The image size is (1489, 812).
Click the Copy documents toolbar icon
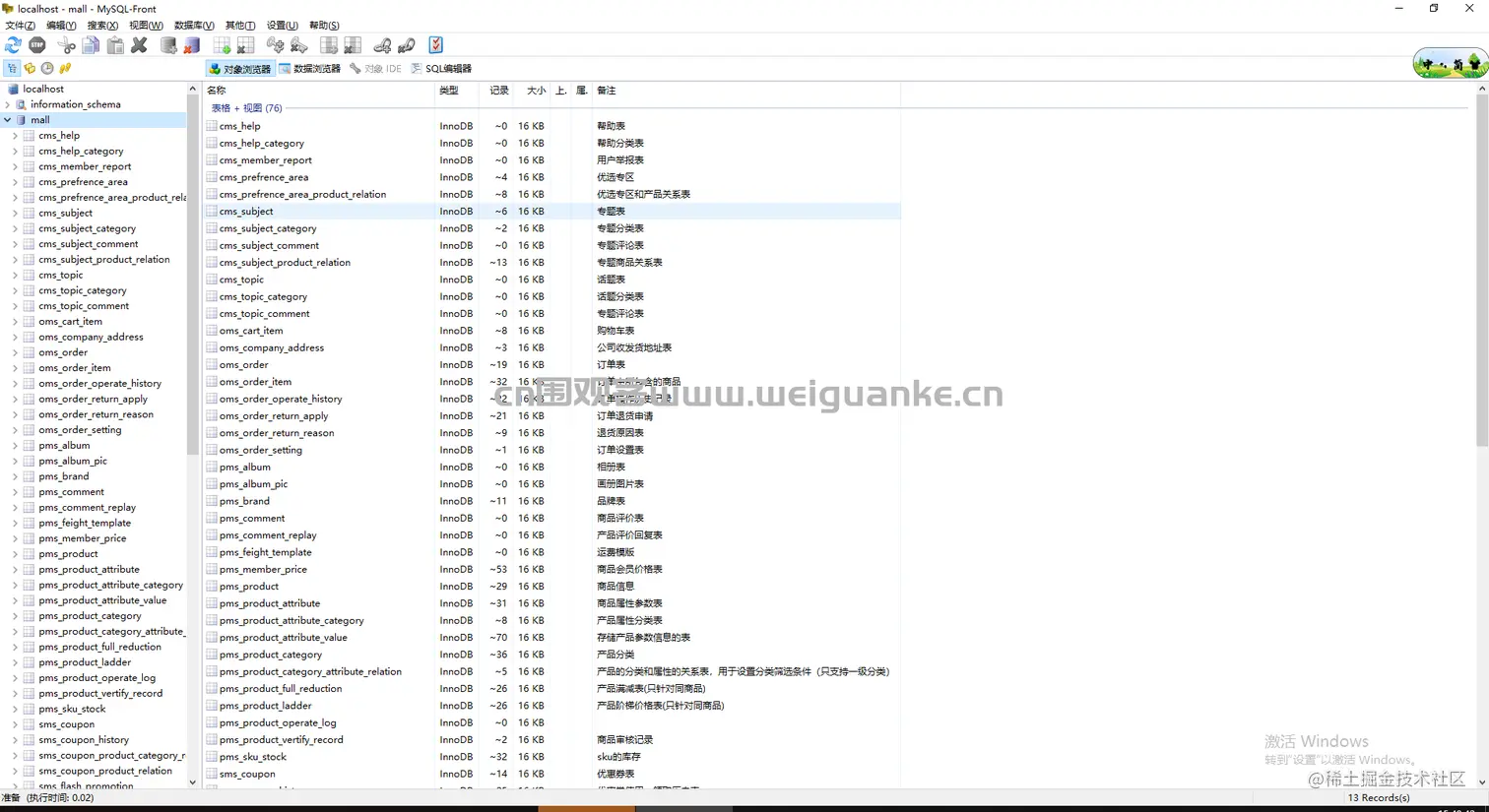click(x=92, y=45)
